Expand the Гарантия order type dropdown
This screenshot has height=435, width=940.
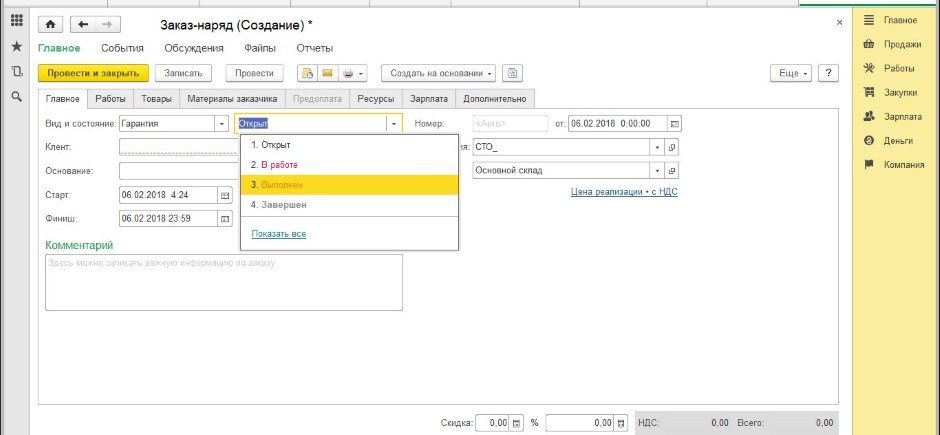click(x=221, y=124)
